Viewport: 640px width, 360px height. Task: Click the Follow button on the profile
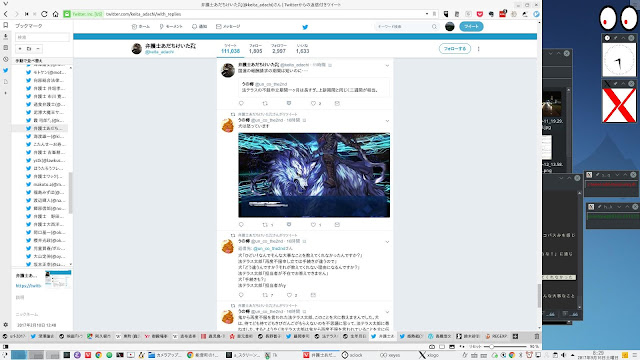(x=455, y=49)
